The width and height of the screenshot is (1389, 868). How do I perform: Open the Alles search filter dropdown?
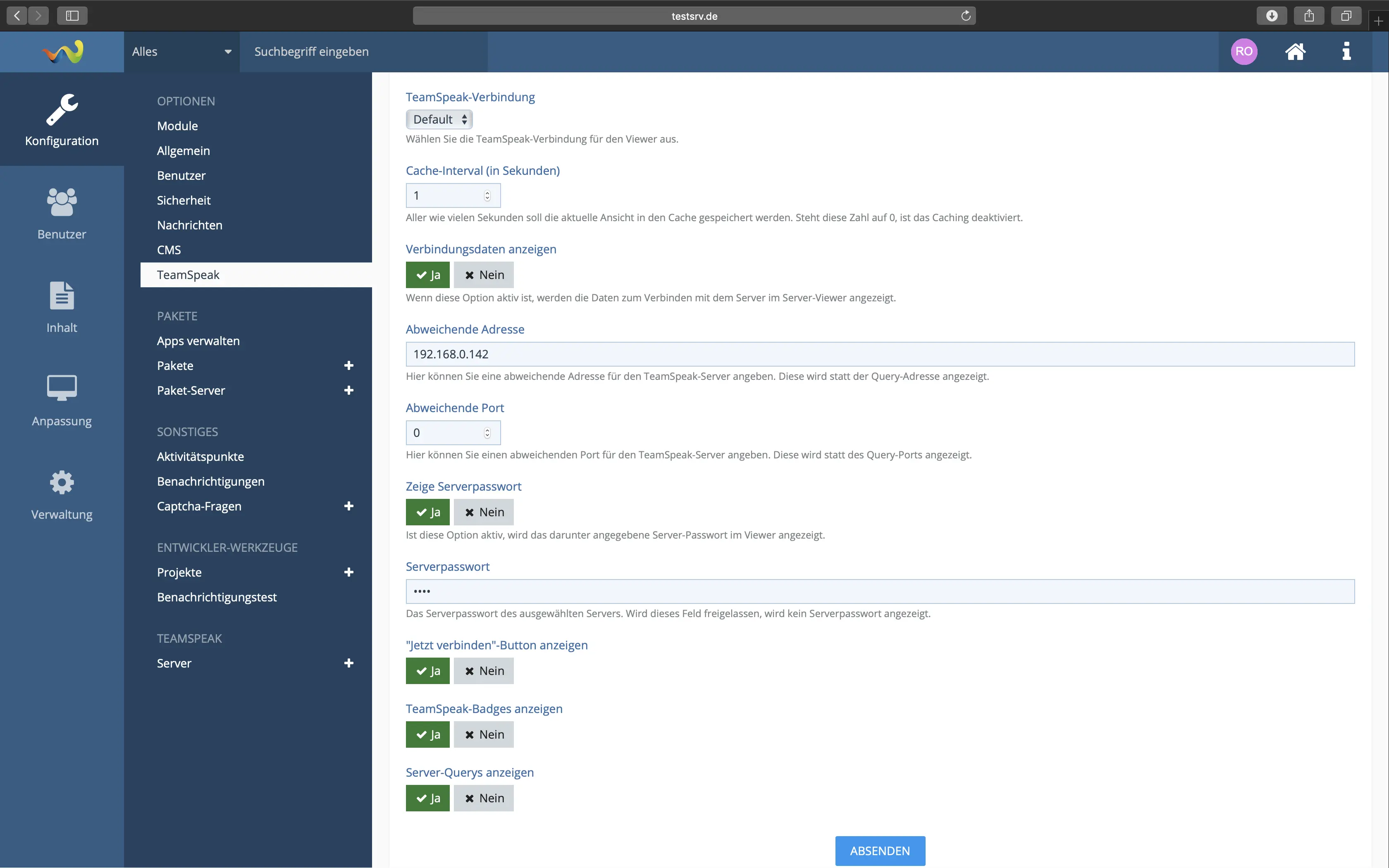pyautogui.click(x=181, y=52)
